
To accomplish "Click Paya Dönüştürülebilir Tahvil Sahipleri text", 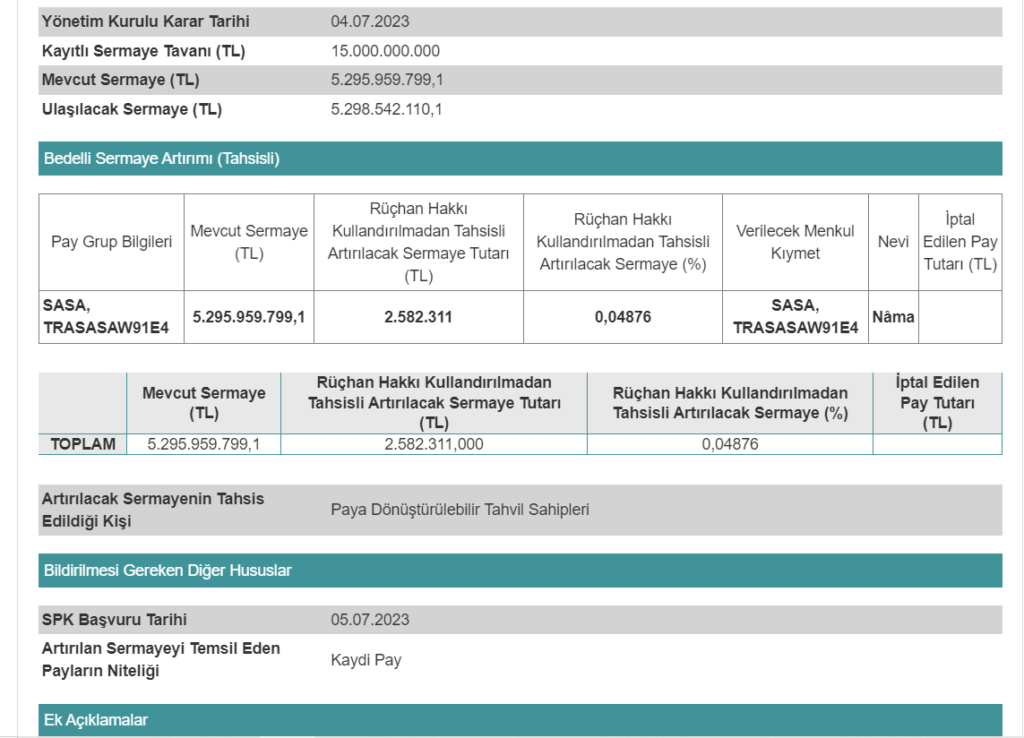I will point(460,509).
